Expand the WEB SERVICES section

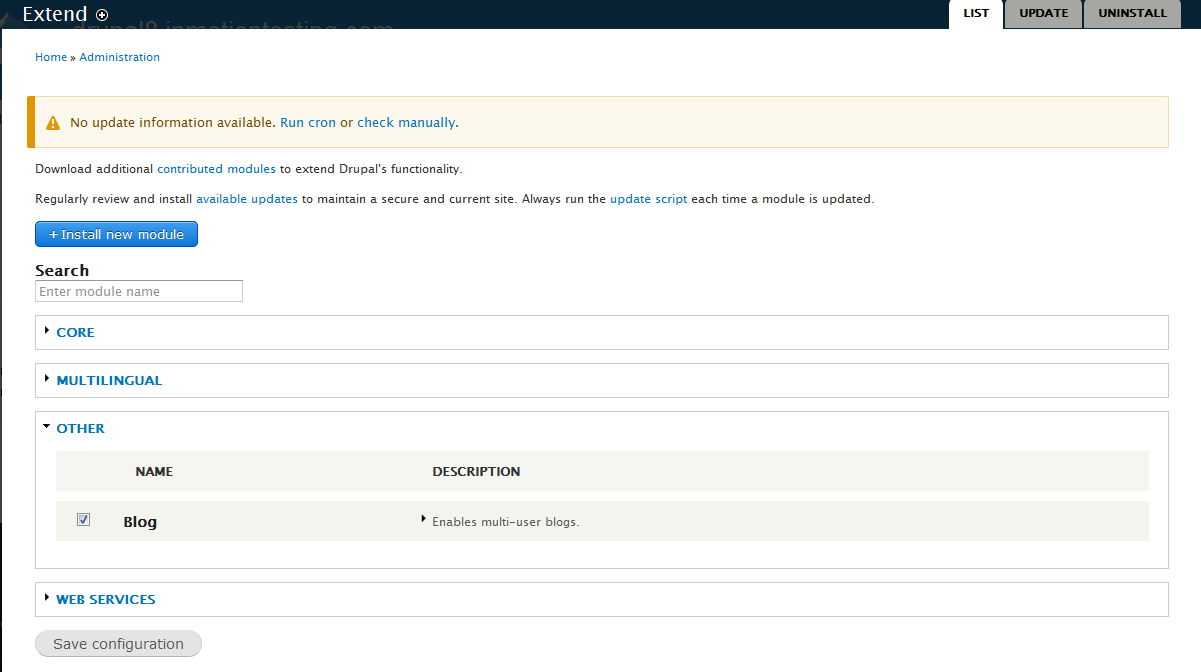(x=105, y=599)
